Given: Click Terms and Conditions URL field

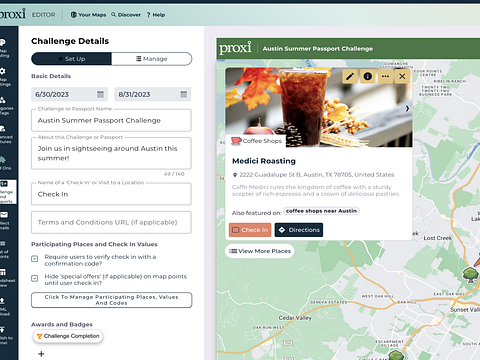Looking at the screenshot, I should [111, 222].
